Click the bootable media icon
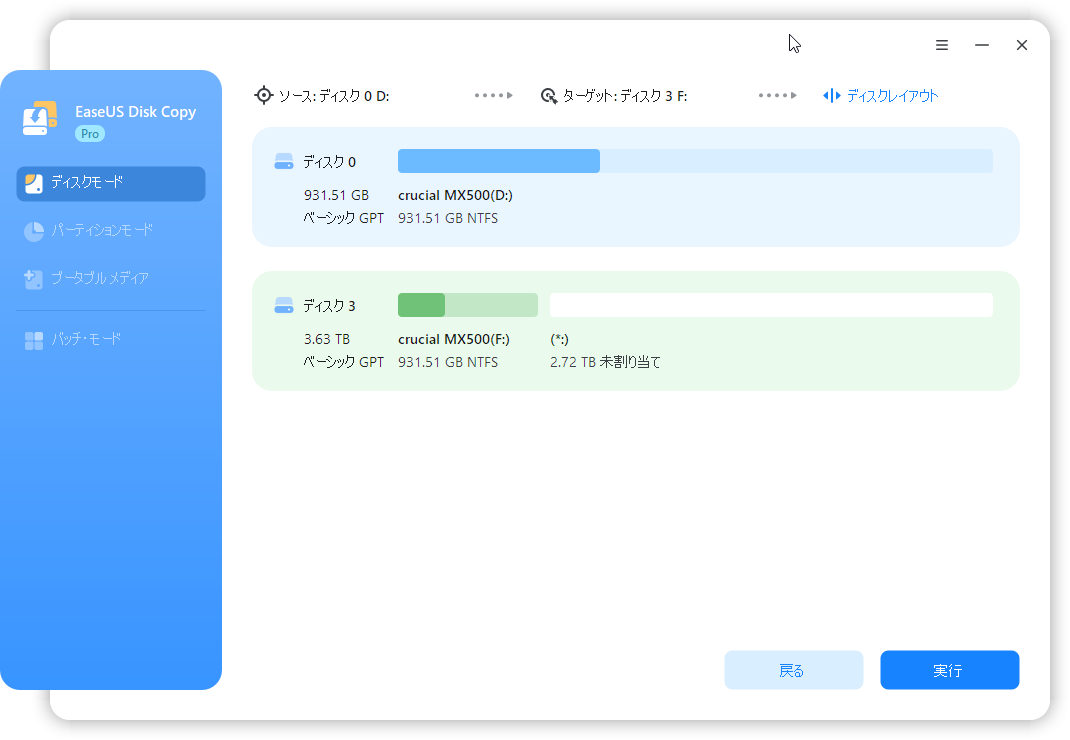The width and height of the screenshot is (1070, 740). (x=33, y=279)
